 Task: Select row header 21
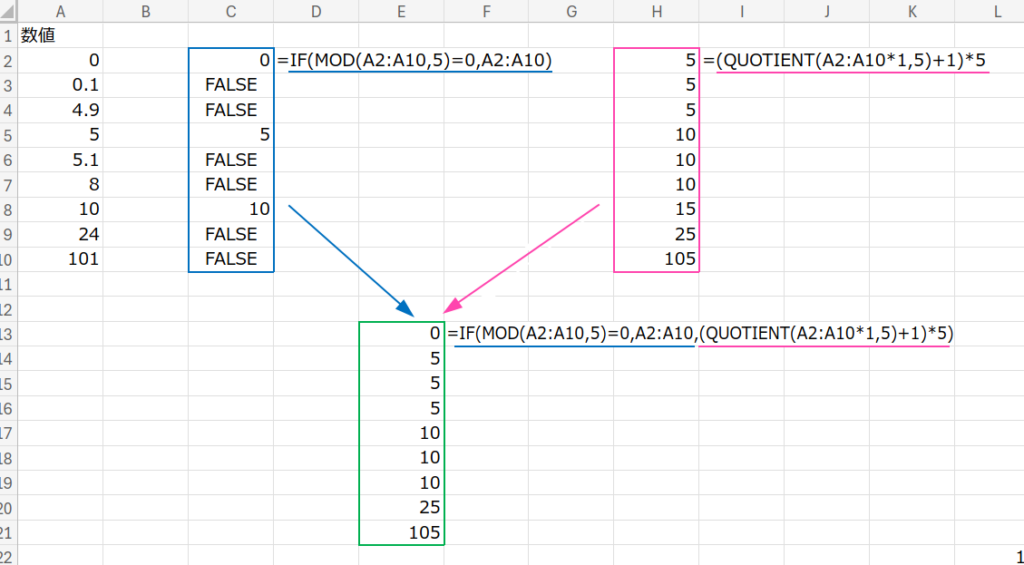pos(8,533)
